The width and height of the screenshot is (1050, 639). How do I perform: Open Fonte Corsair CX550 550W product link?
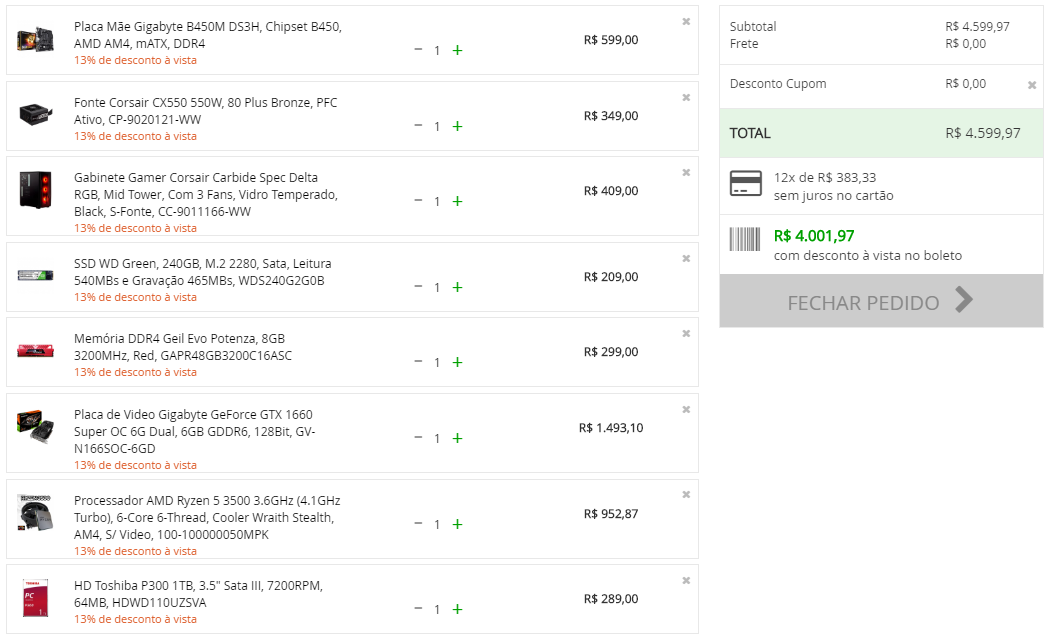206,111
